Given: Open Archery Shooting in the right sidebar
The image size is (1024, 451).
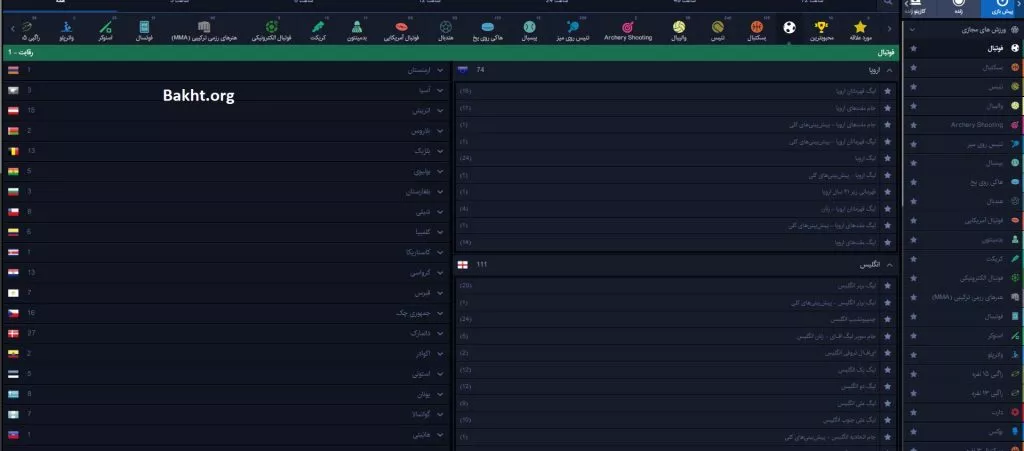Looking at the screenshot, I should pyautogui.click(x=974, y=124).
